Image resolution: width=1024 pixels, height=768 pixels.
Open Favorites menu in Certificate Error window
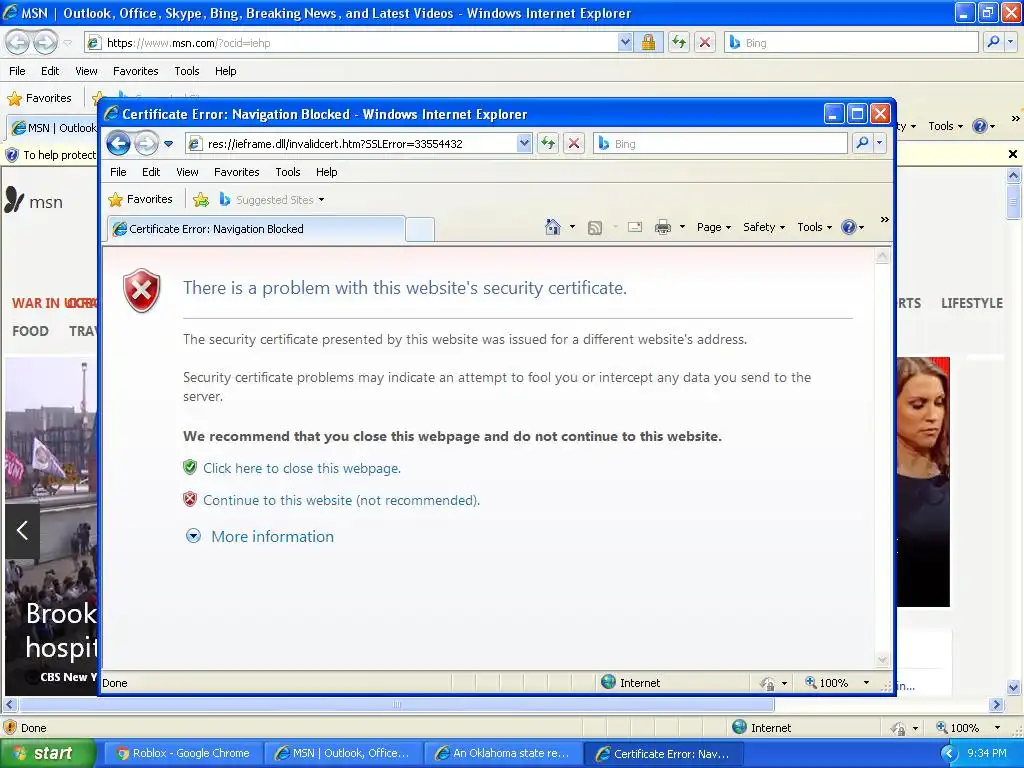(236, 172)
